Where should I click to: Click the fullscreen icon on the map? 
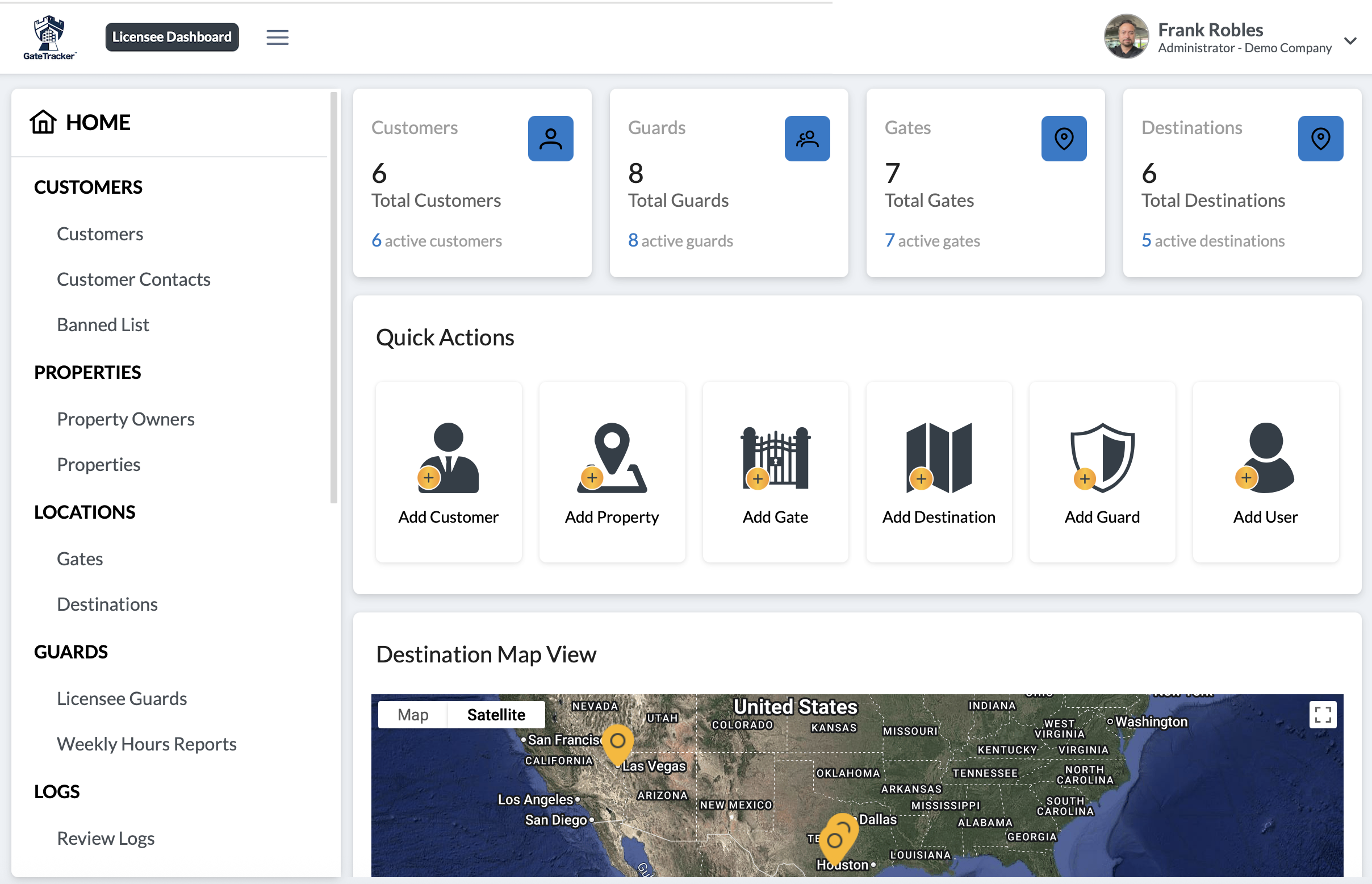[1323, 714]
